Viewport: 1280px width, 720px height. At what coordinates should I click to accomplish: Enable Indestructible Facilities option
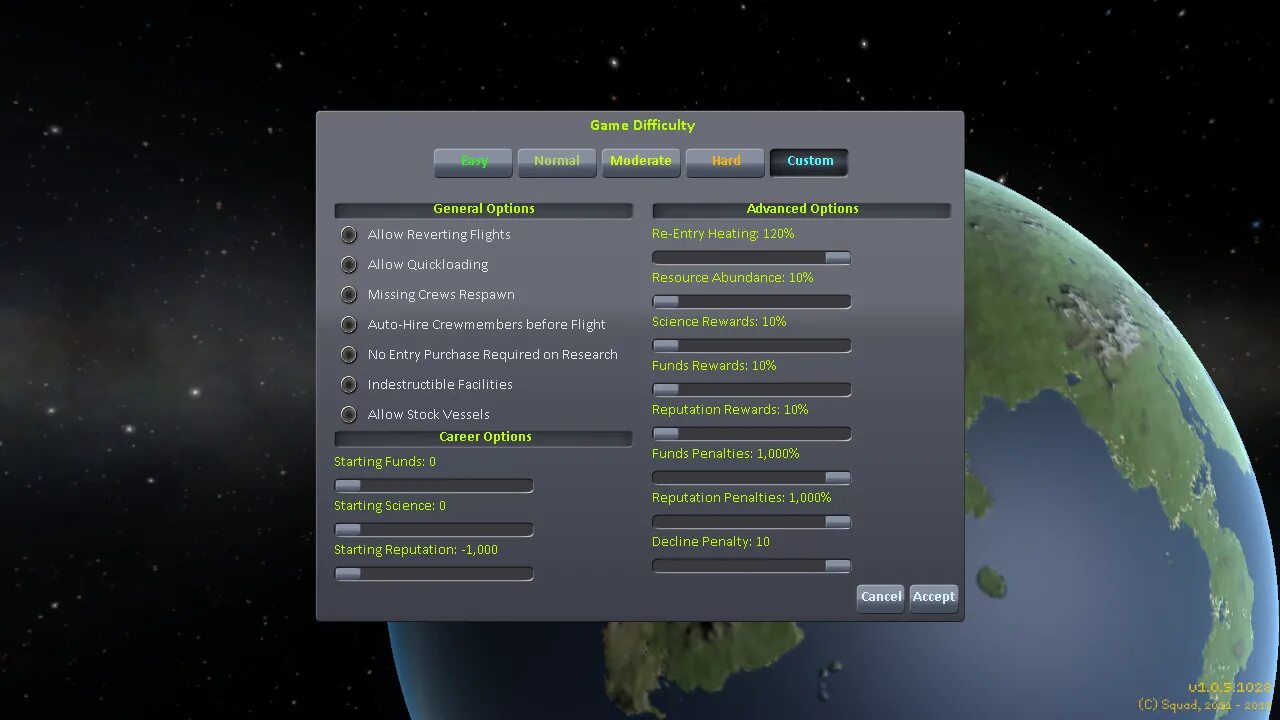(348, 385)
